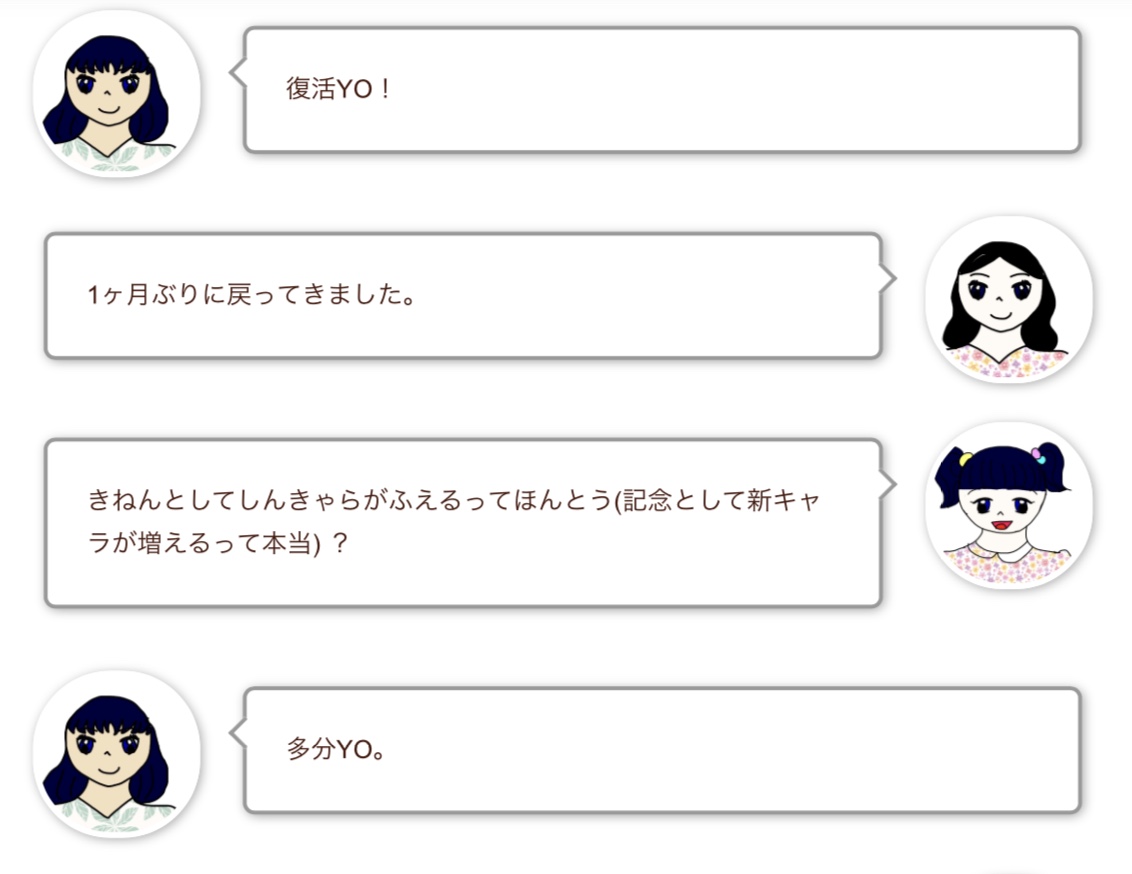Click the pointer tail of the きねんとして bubble
1132x874 pixels.
coord(888,484)
